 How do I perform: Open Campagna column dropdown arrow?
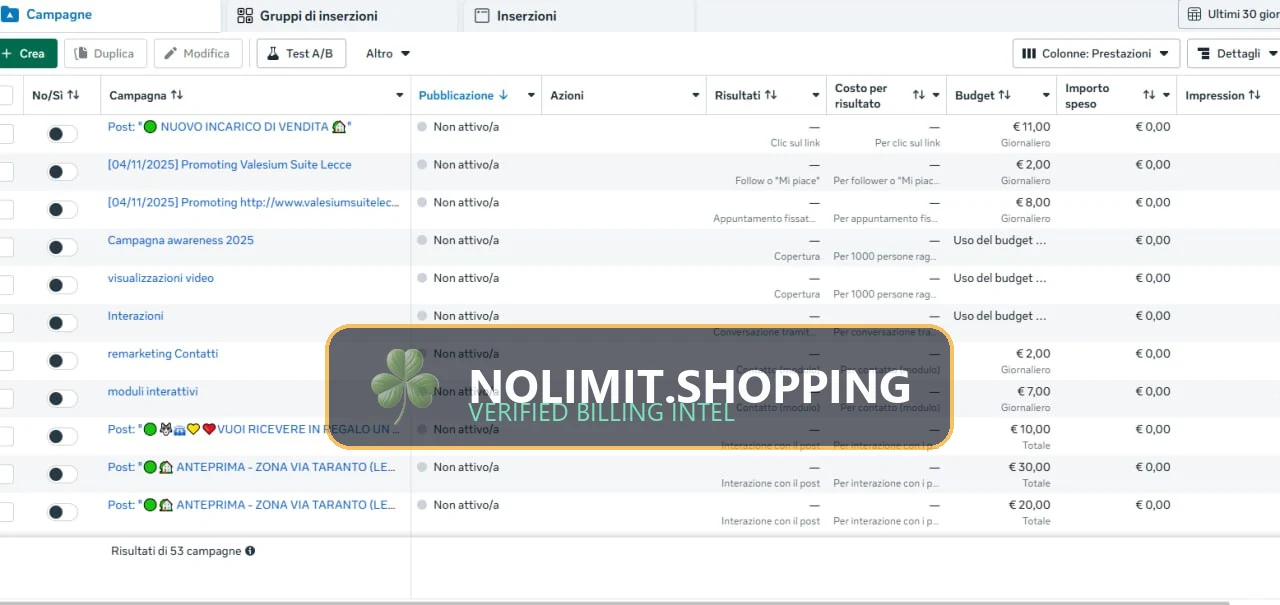click(x=400, y=96)
